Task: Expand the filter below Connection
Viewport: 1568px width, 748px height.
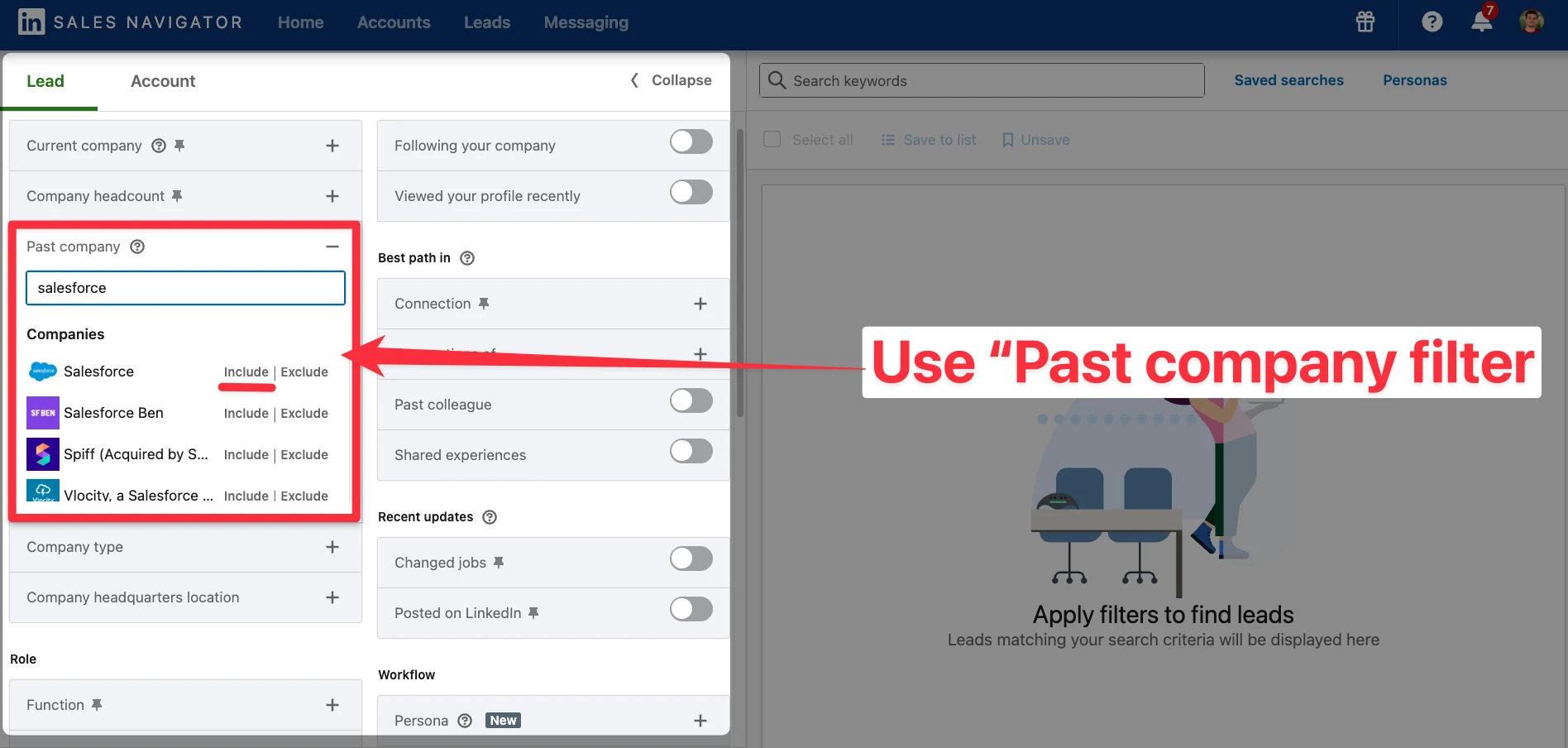Action: coord(700,354)
